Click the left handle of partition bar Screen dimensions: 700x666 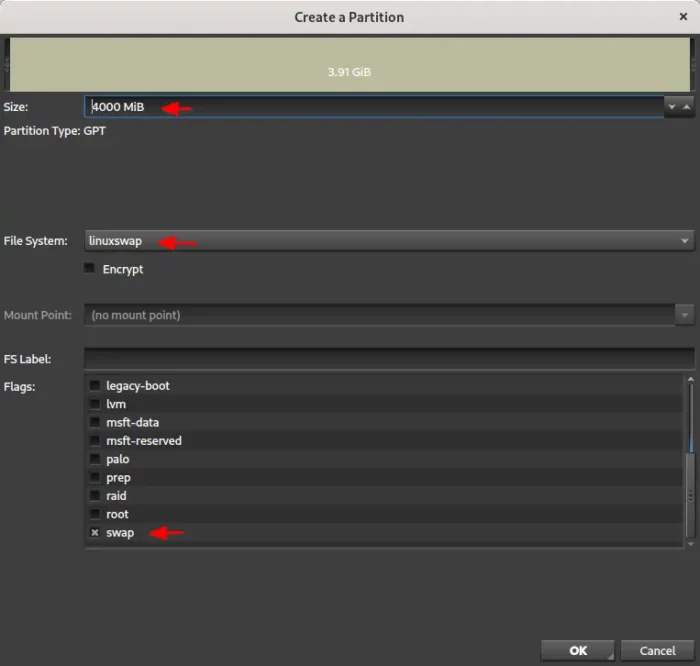pos(7,65)
